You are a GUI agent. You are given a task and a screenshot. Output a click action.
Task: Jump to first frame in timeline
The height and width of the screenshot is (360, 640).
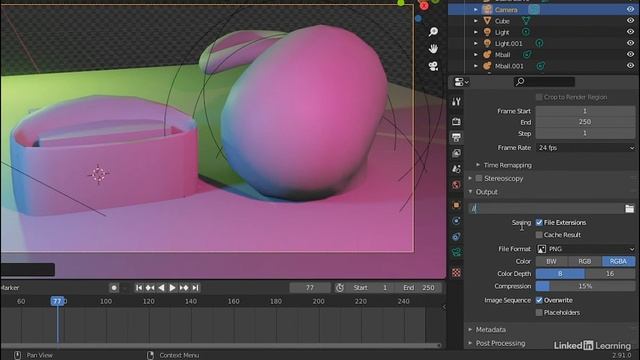click(x=139, y=288)
